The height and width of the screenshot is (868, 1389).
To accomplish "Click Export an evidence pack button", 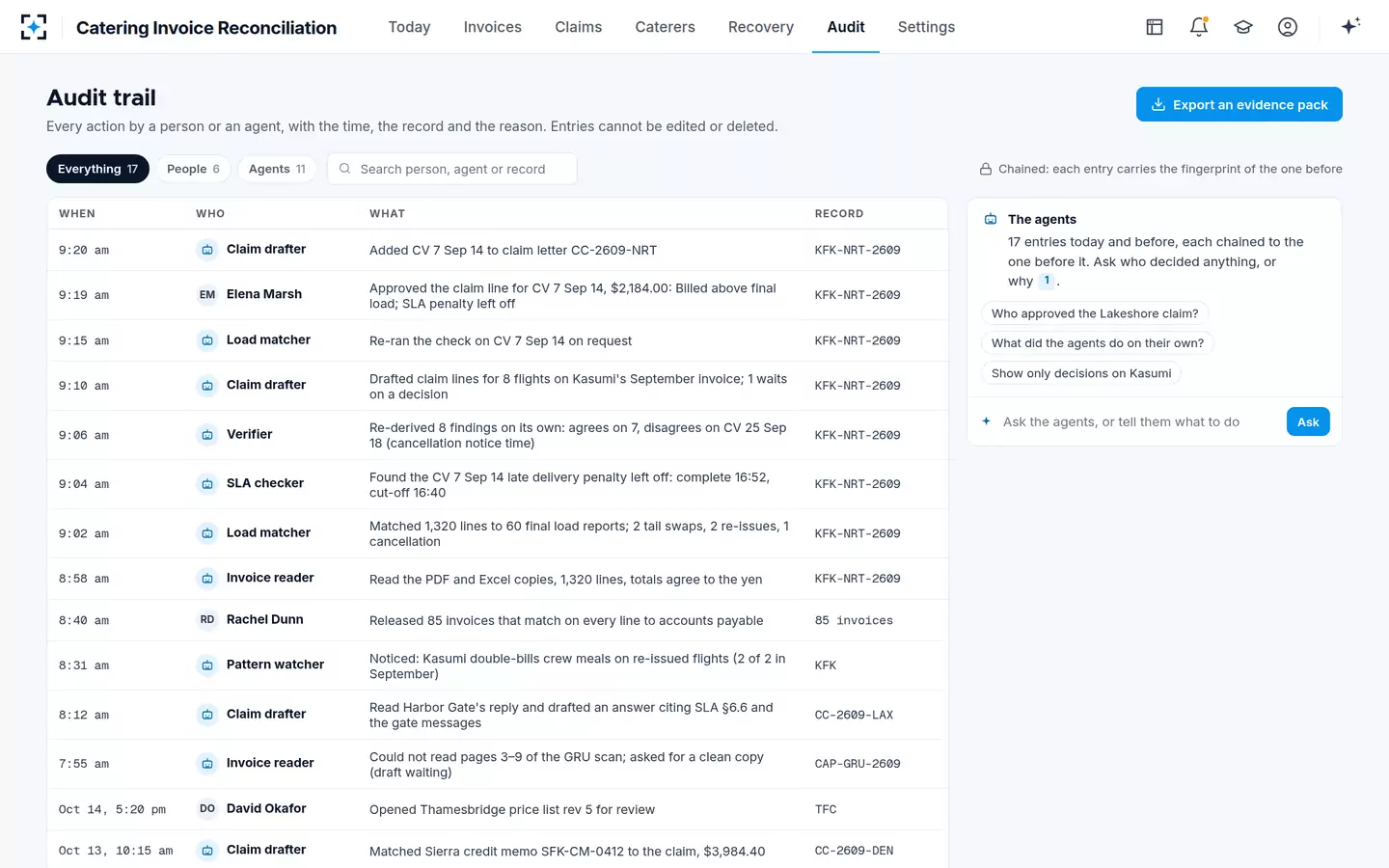I will click(1239, 104).
